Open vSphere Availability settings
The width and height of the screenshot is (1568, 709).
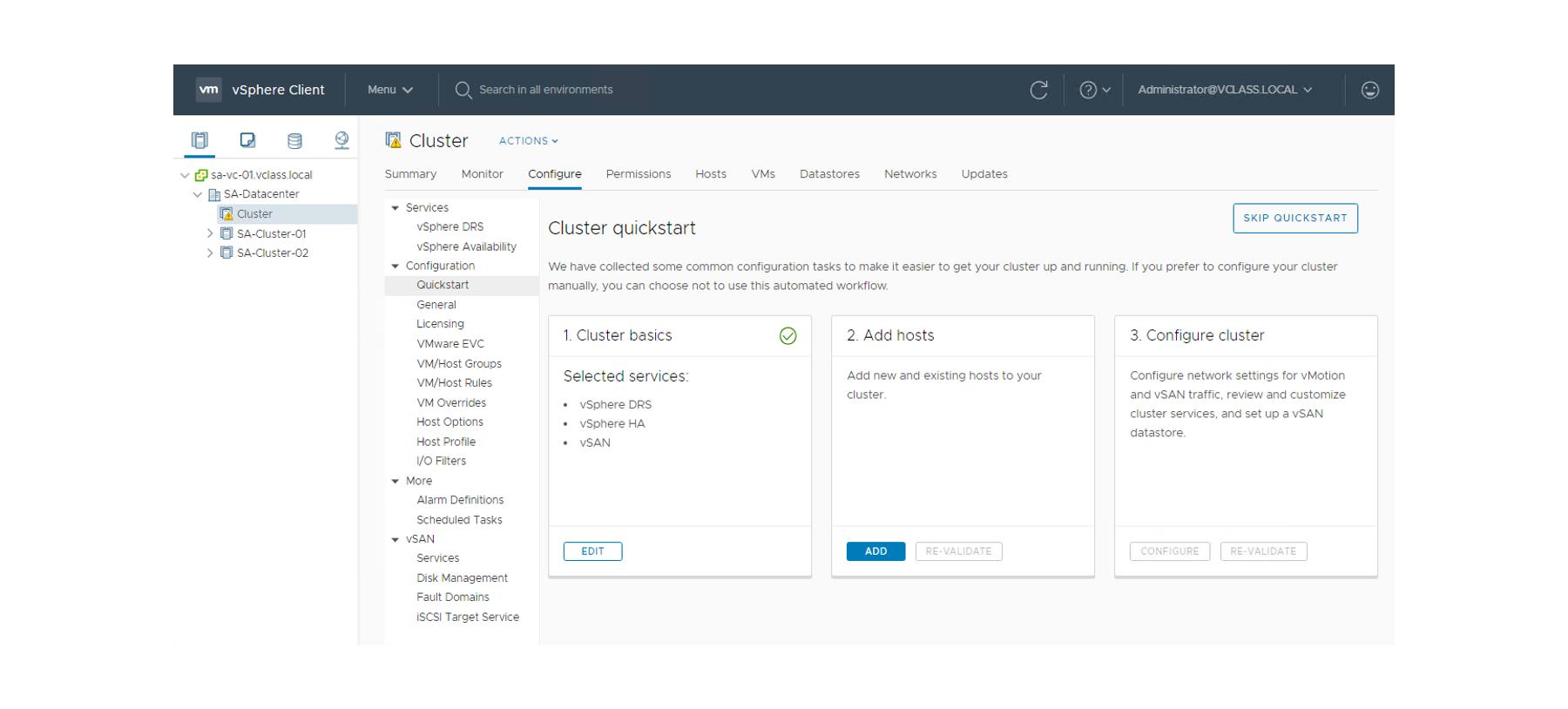point(467,246)
